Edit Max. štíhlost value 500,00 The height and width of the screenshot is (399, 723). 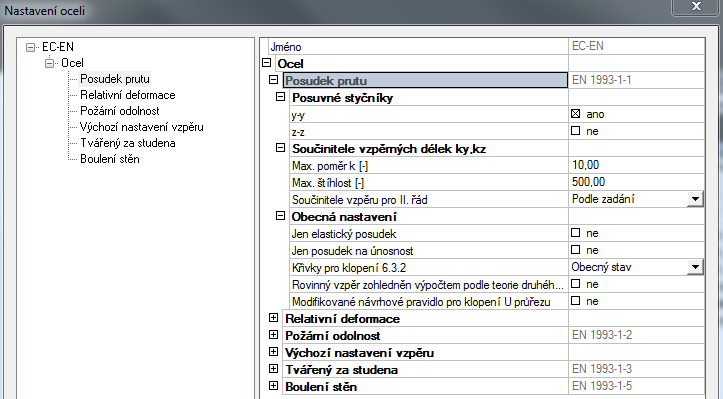pos(636,182)
